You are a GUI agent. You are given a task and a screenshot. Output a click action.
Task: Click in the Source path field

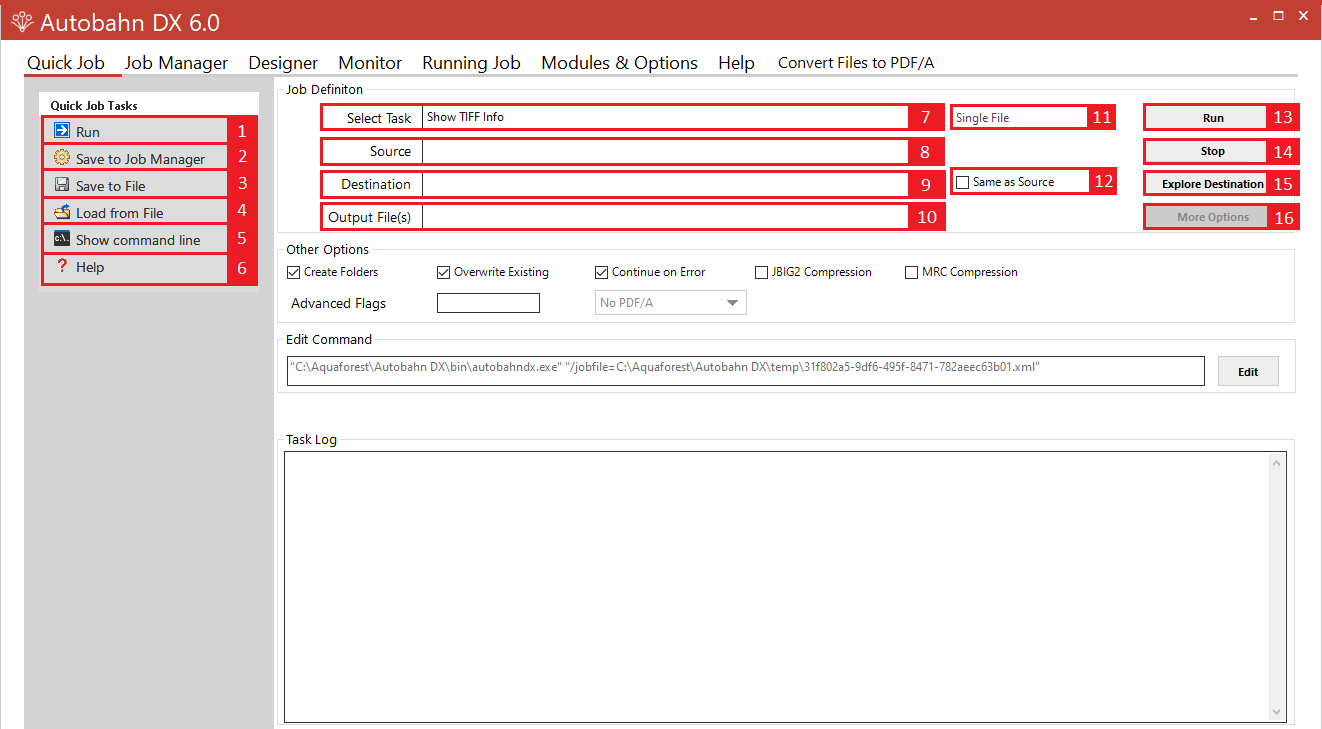tap(665, 151)
